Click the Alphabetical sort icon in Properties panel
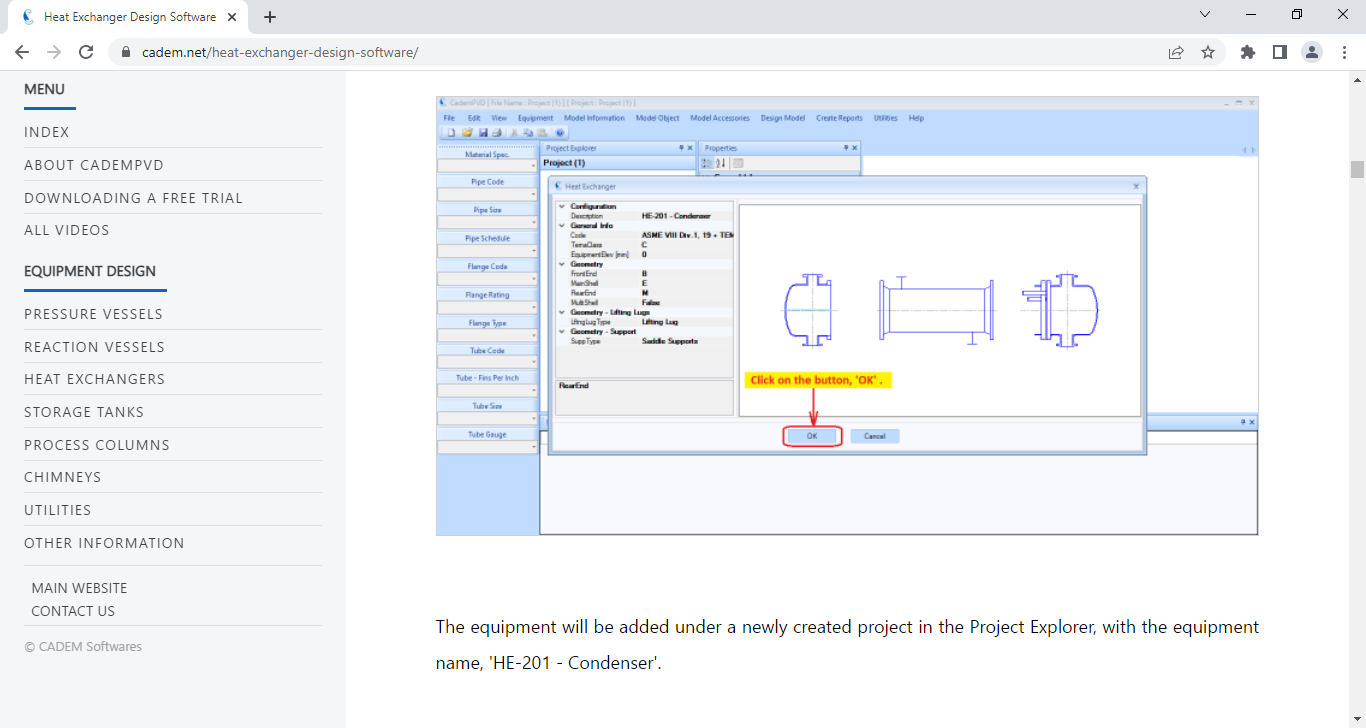 tap(719, 162)
